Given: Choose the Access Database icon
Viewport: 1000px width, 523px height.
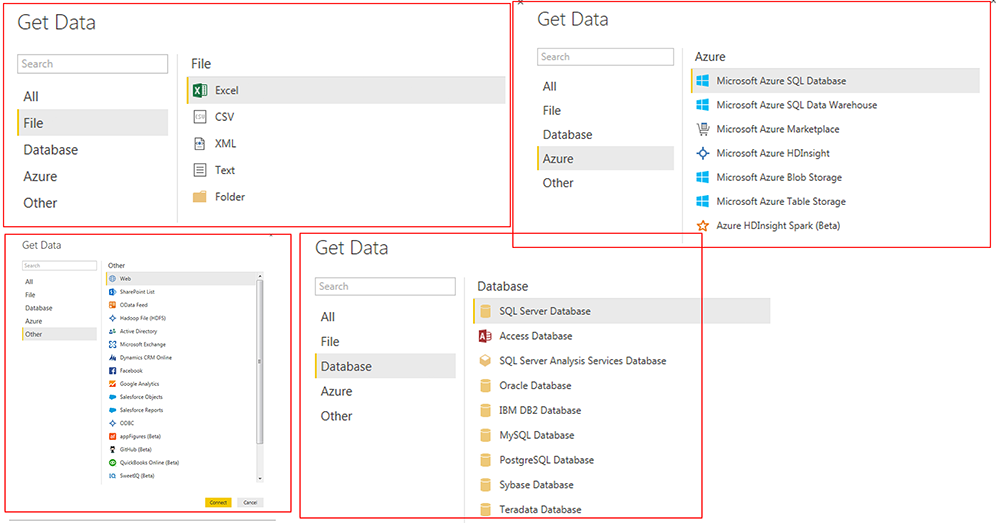Looking at the screenshot, I should pyautogui.click(x=485, y=336).
